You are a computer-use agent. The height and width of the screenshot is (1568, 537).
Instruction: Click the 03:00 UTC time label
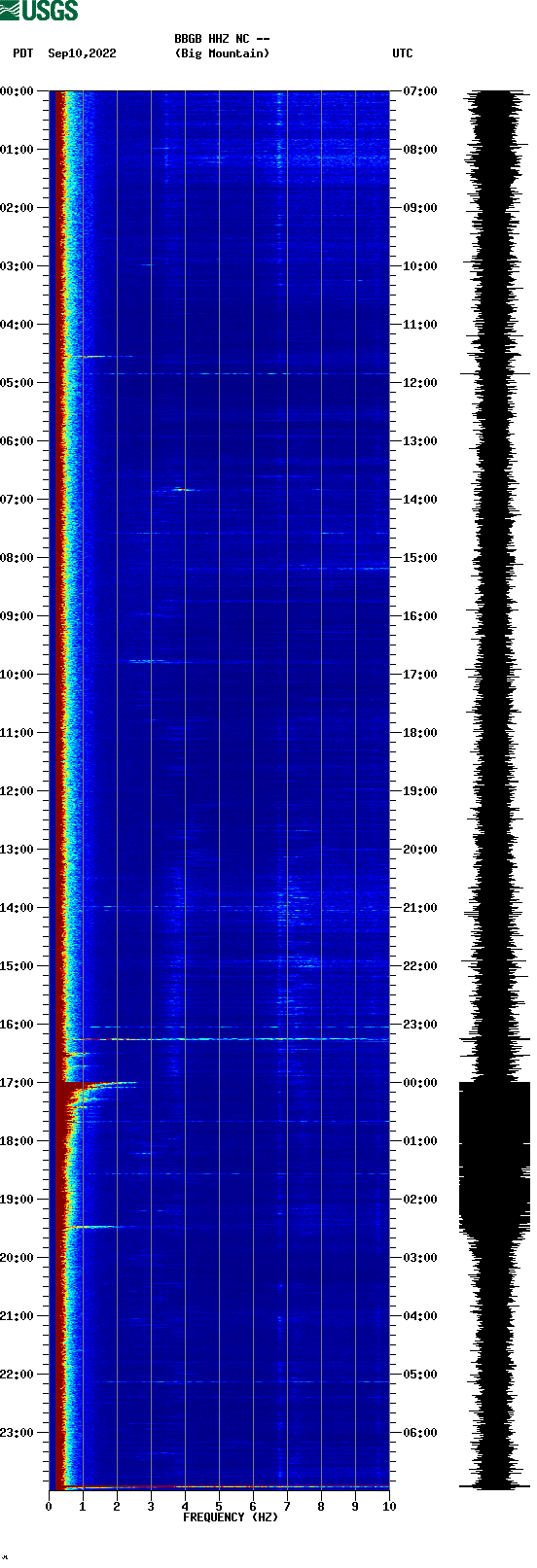420,1258
